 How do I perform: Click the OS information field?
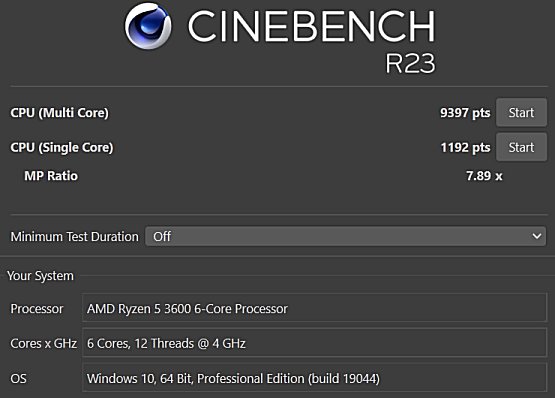(314, 378)
